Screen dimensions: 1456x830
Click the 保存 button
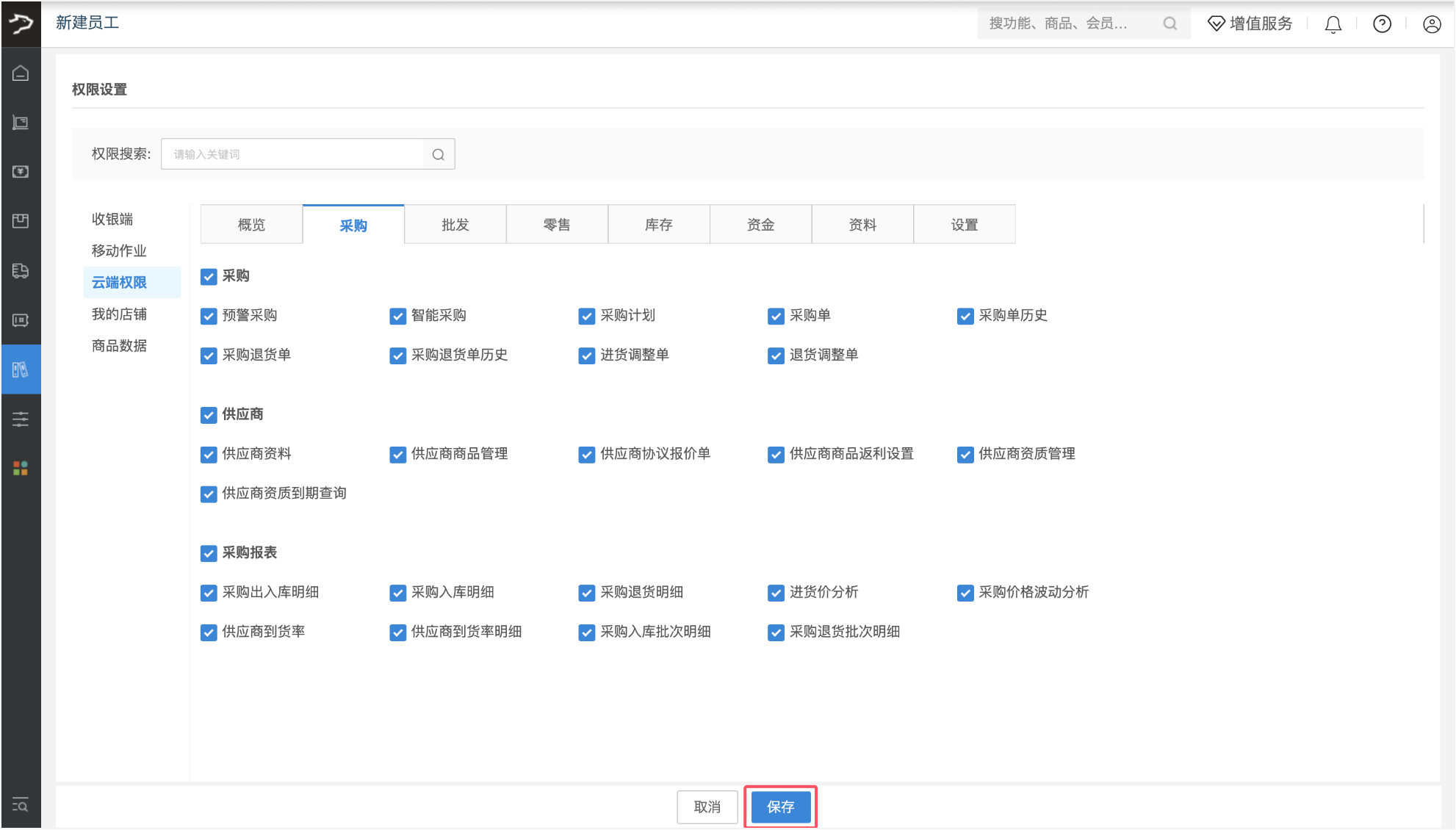coord(780,806)
